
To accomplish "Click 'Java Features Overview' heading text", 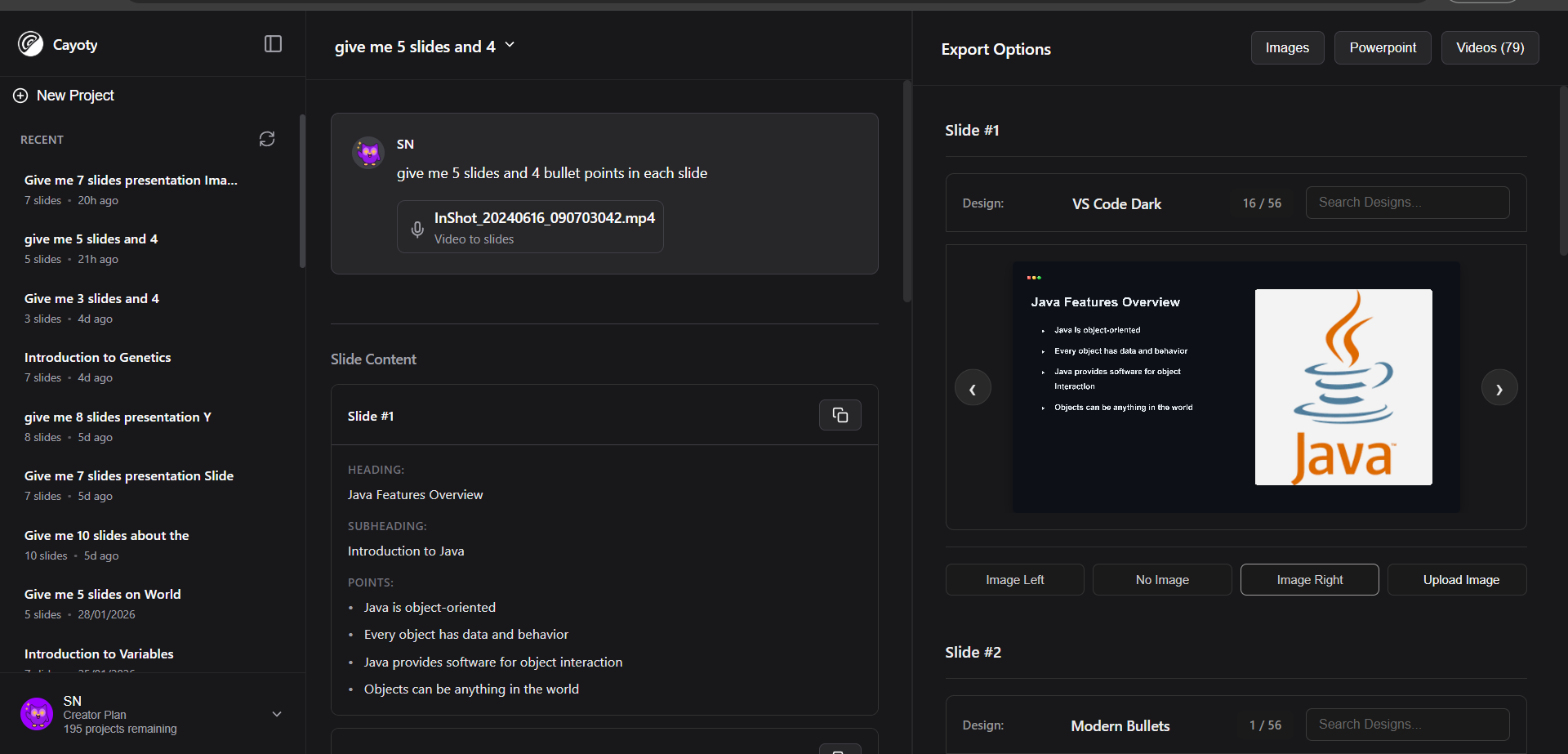I will 415,495.
